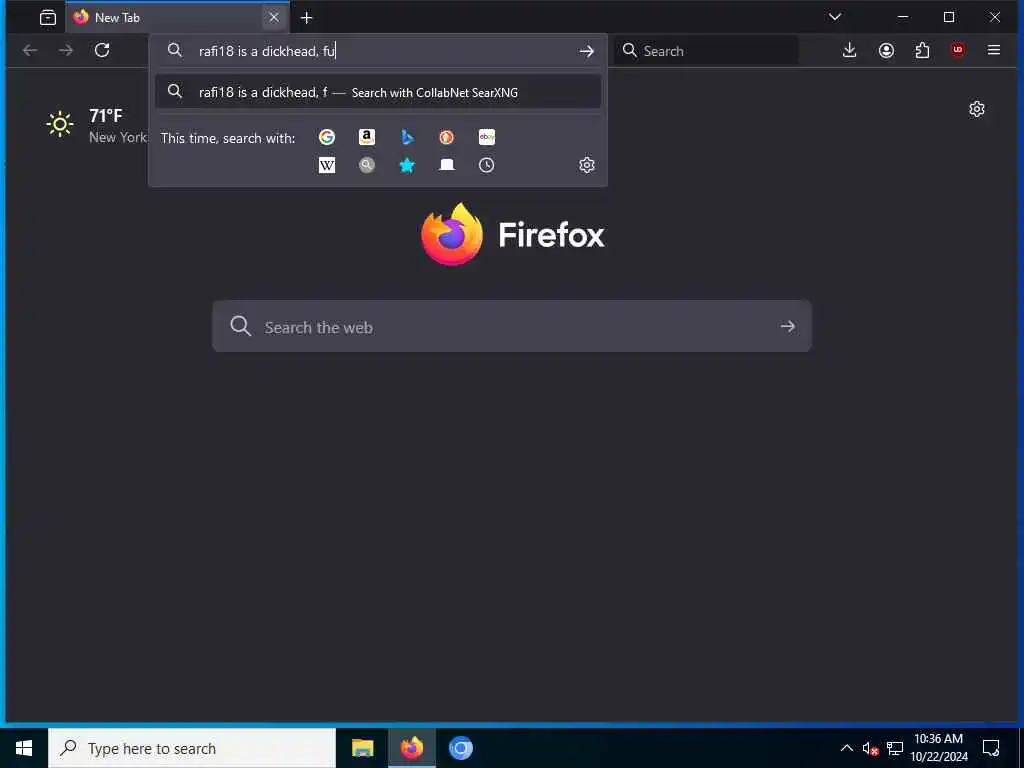
Task: Open a new tab with plus button
Action: 306,18
